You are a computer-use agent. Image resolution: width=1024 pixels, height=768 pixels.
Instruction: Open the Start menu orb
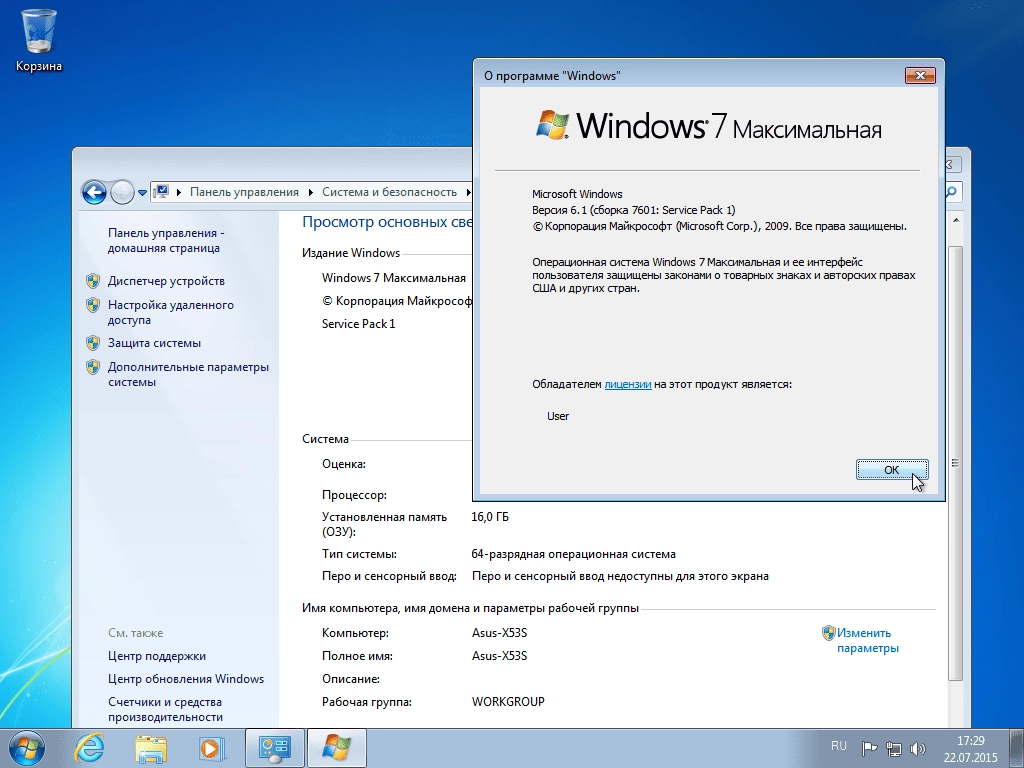coord(27,748)
